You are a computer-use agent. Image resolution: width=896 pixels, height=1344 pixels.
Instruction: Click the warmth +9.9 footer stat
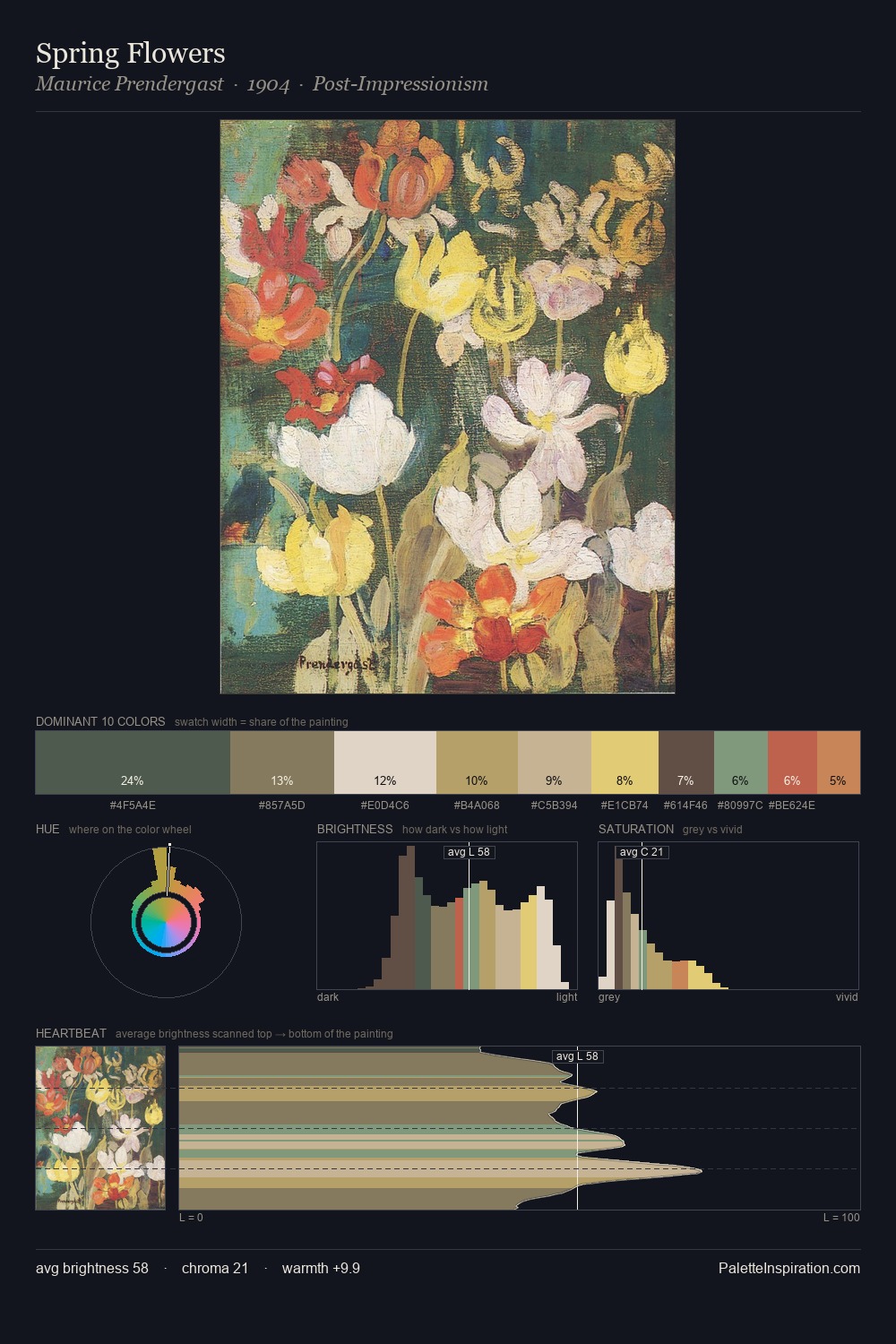[321, 1268]
